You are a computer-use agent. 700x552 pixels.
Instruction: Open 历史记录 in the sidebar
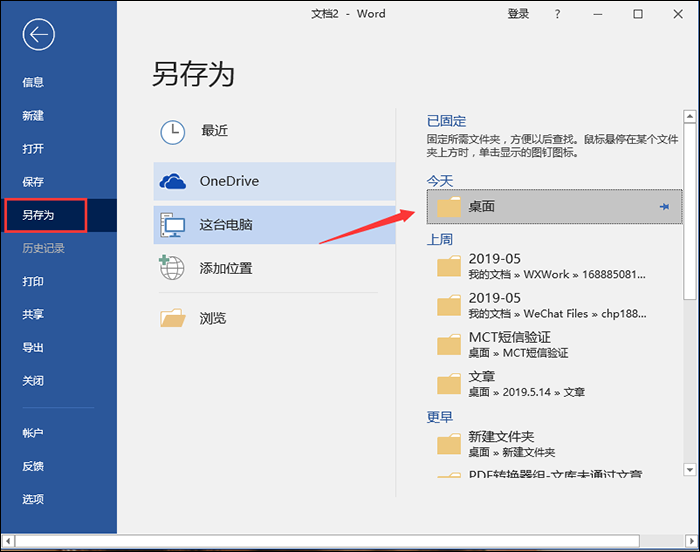point(43,248)
